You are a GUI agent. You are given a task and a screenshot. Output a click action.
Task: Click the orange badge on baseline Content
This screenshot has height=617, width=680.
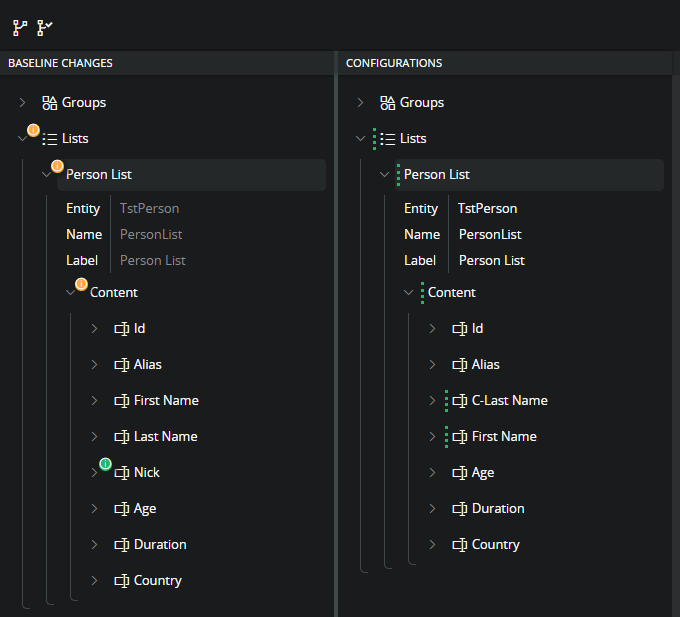81,284
